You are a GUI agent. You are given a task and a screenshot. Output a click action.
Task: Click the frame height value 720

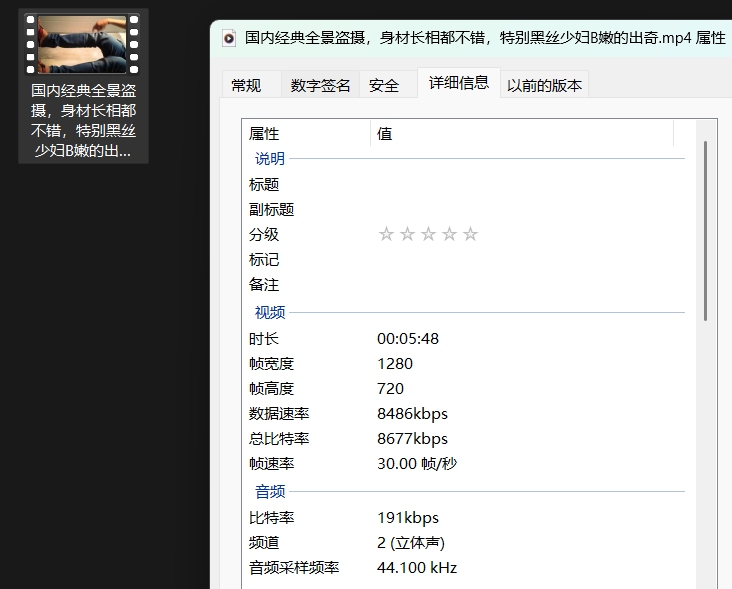390,389
